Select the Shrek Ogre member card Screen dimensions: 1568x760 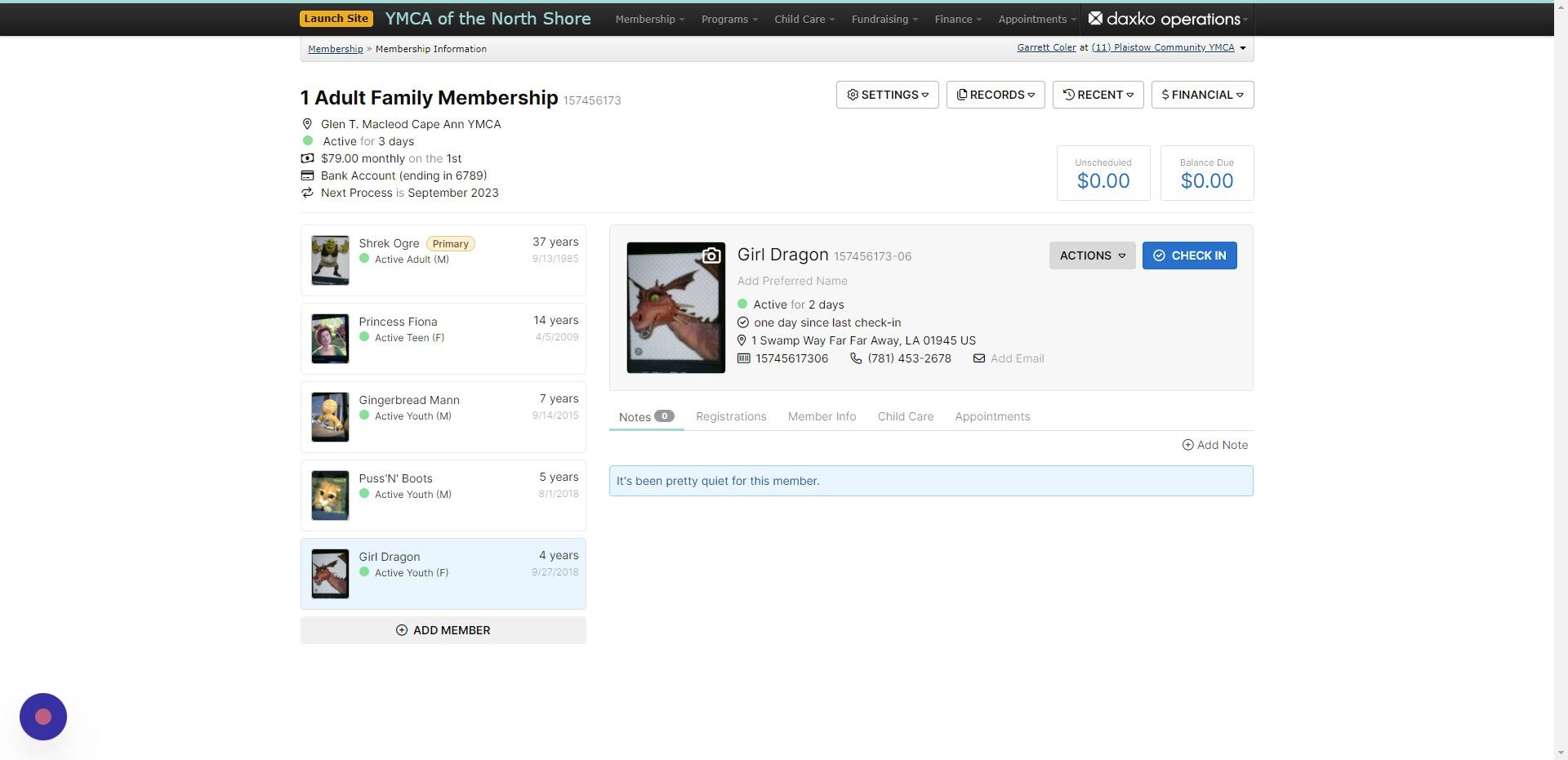[443, 260]
